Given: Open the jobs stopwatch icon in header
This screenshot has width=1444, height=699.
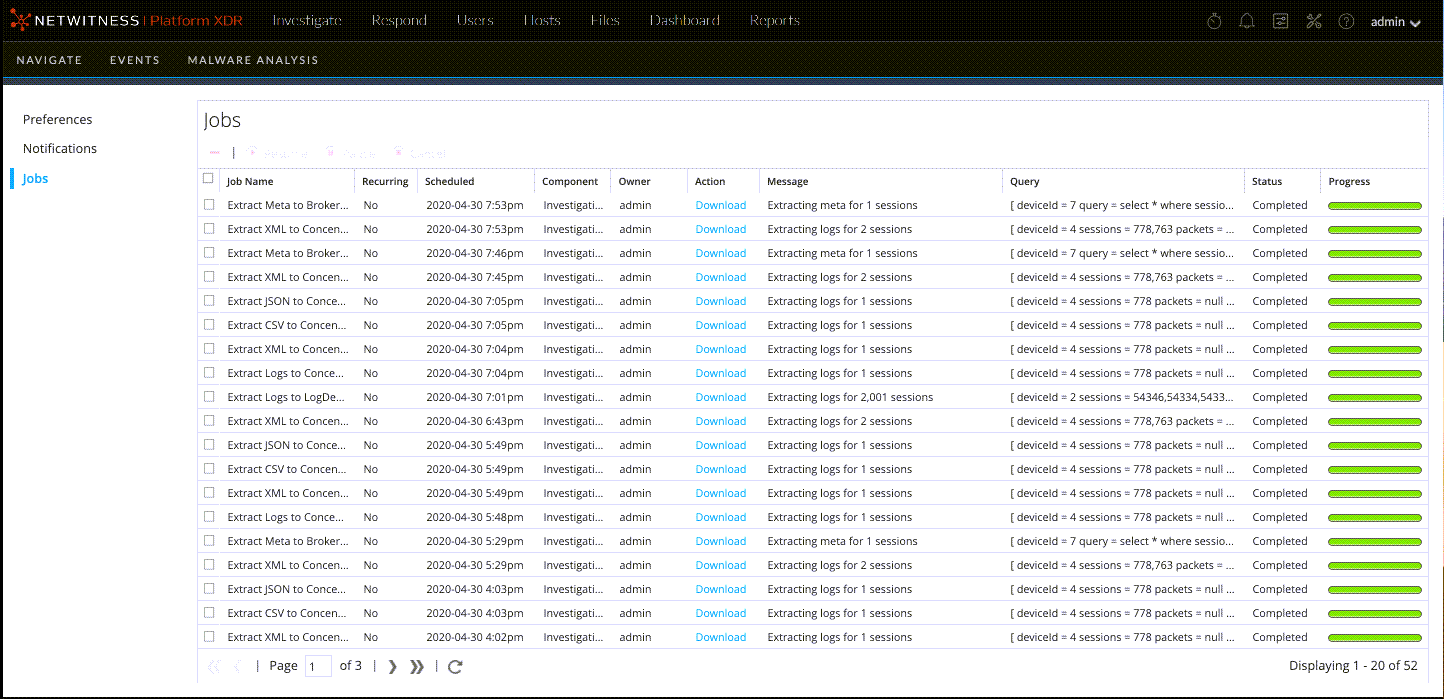Looking at the screenshot, I should click(1214, 21).
